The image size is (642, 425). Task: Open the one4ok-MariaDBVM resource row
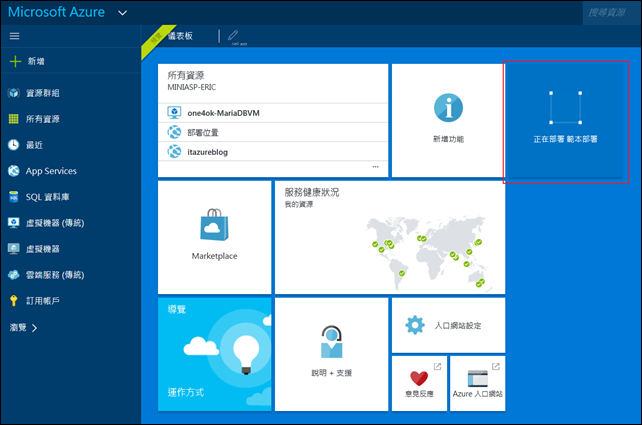tap(273, 113)
